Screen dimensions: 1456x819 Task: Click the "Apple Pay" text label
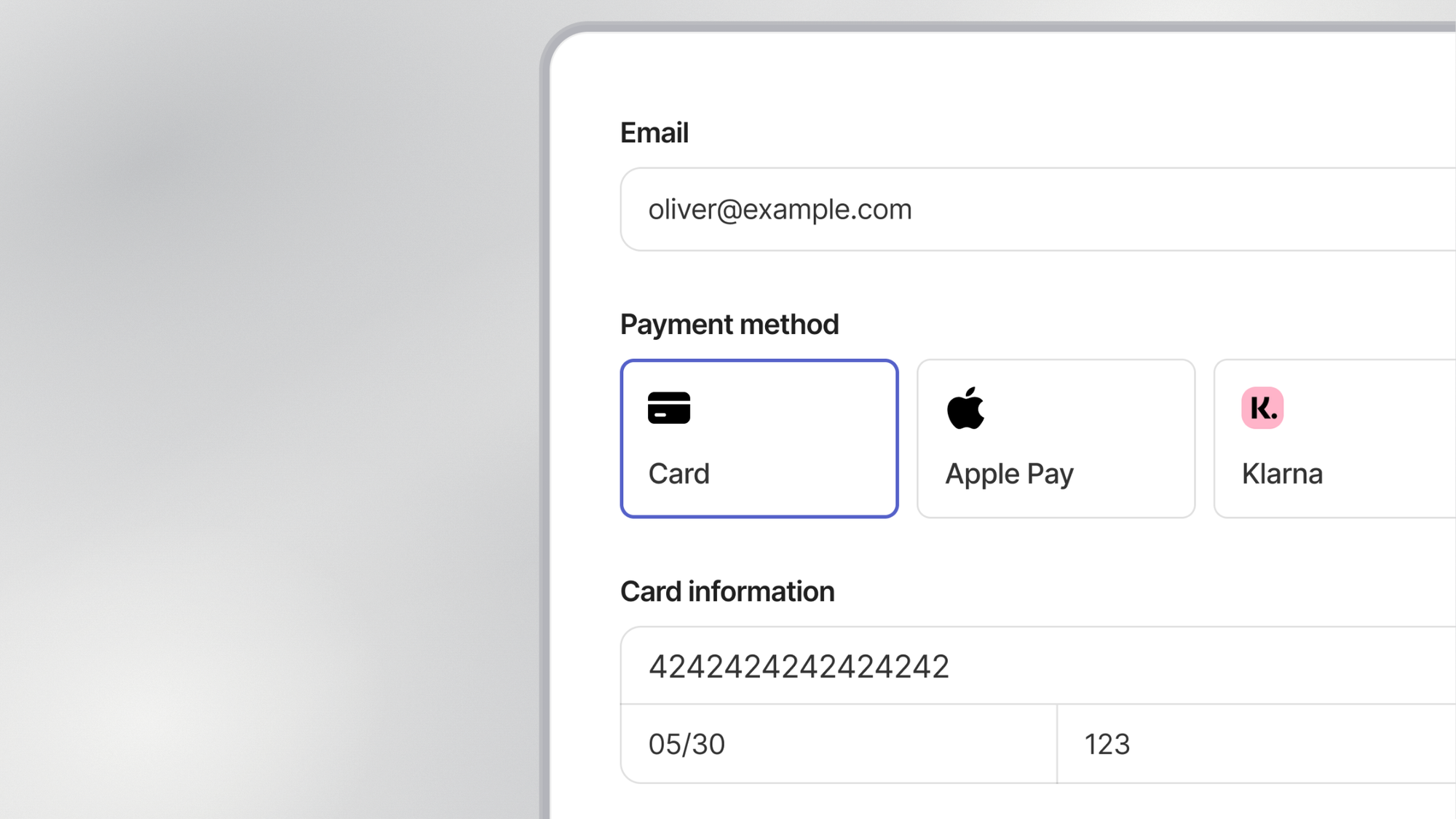1009,475
